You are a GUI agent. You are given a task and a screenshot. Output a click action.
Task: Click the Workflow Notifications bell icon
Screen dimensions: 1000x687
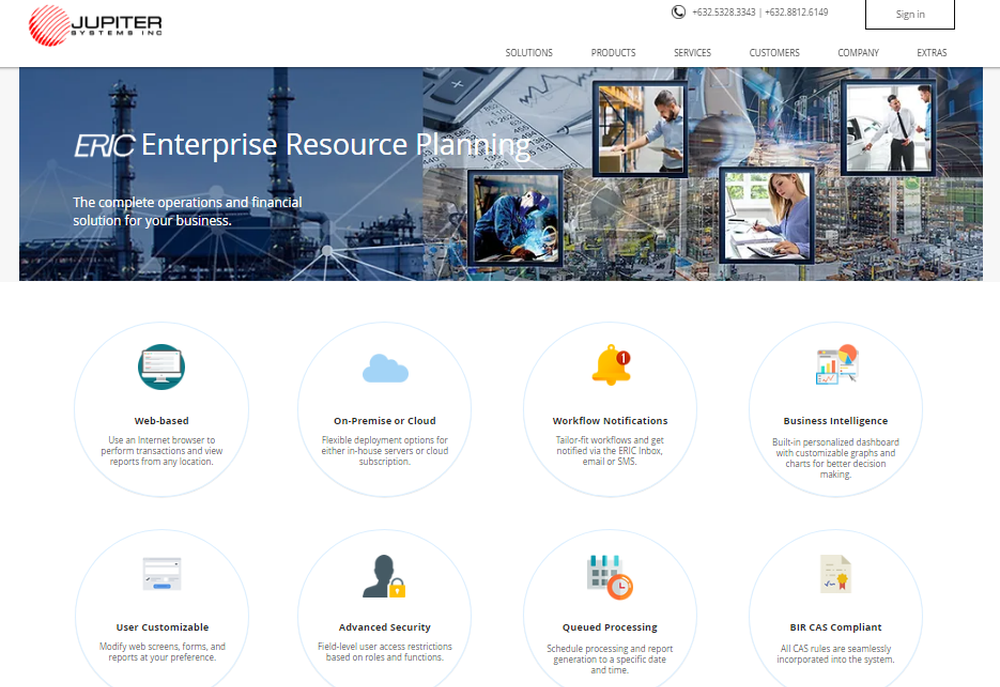(x=611, y=366)
